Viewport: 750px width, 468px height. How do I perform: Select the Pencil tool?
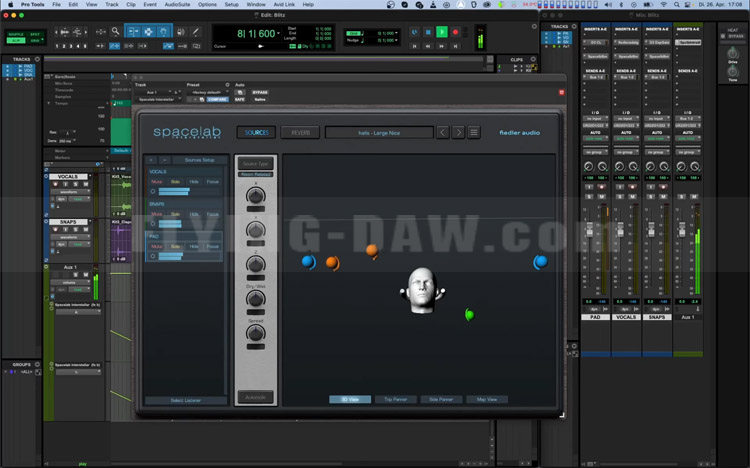(x=196, y=32)
